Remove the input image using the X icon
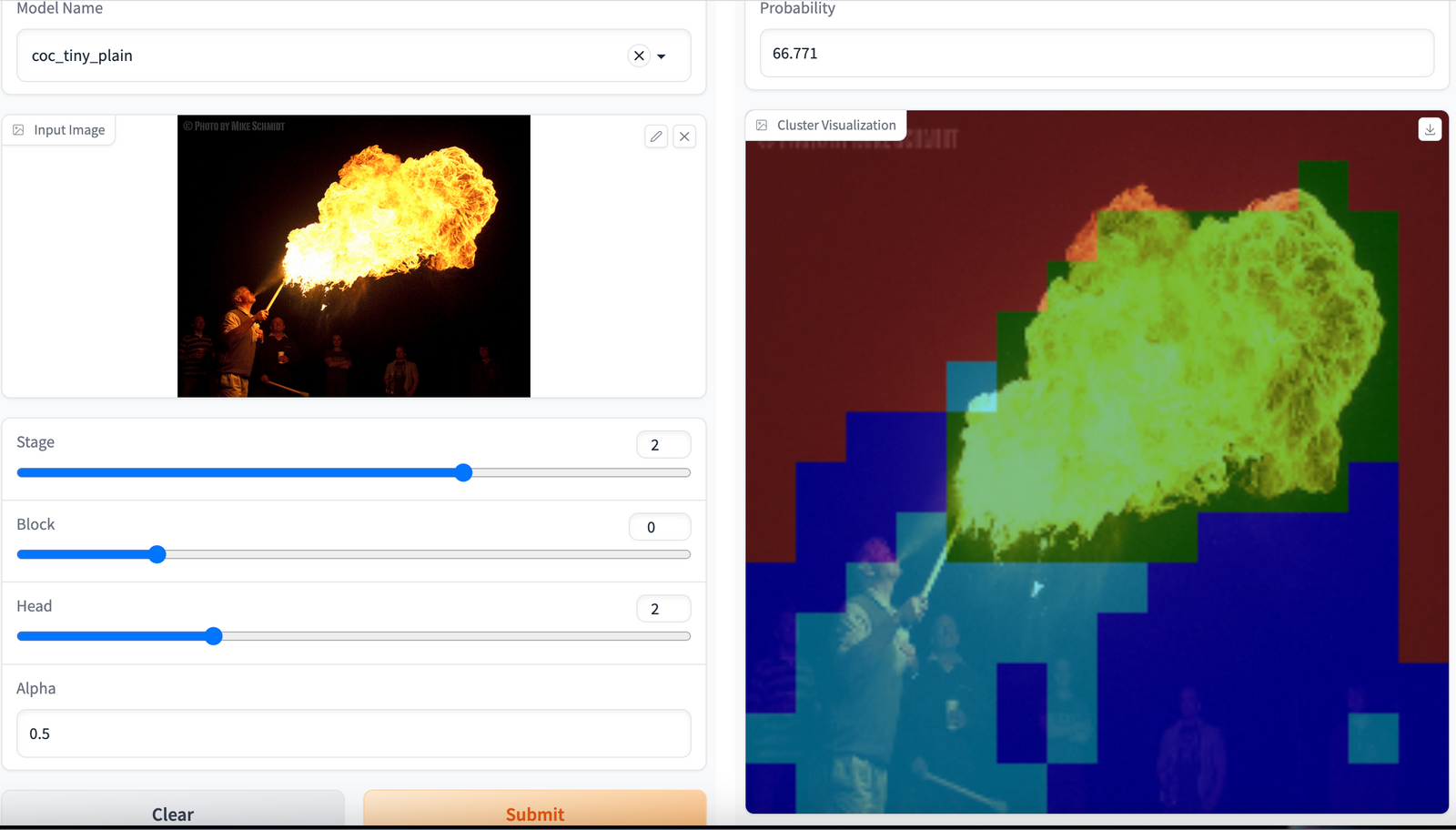Image resolution: width=1456 pixels, height=830 pixels. [684, 136]
